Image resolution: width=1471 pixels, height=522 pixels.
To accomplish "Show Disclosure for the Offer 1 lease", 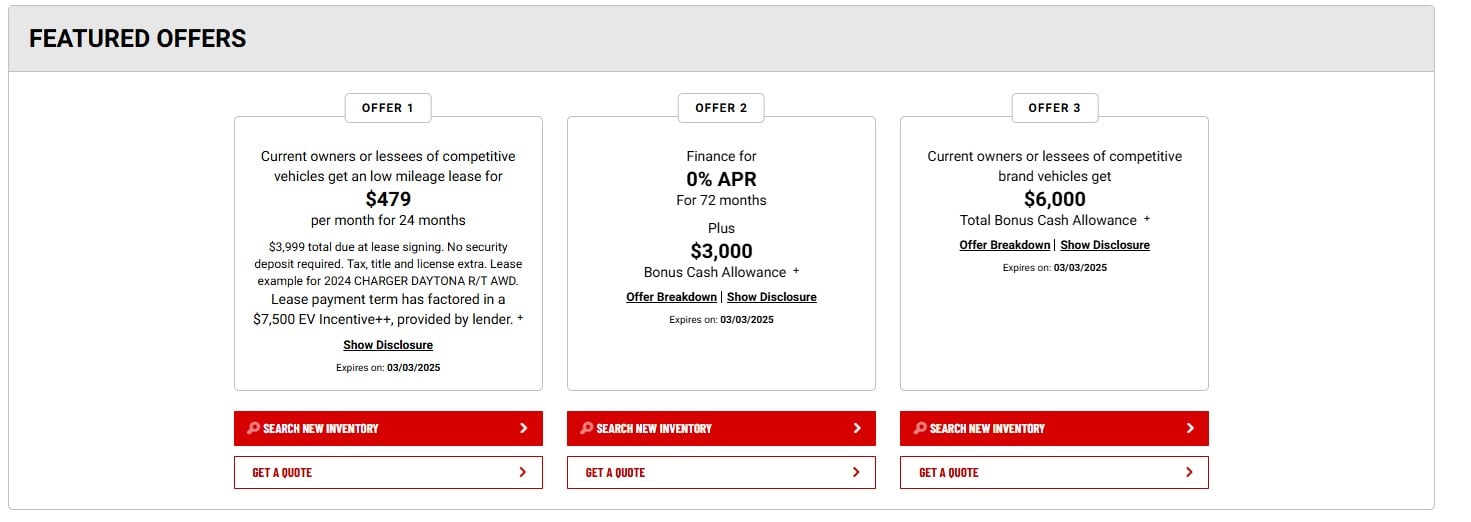I will (x=388, y=345).
